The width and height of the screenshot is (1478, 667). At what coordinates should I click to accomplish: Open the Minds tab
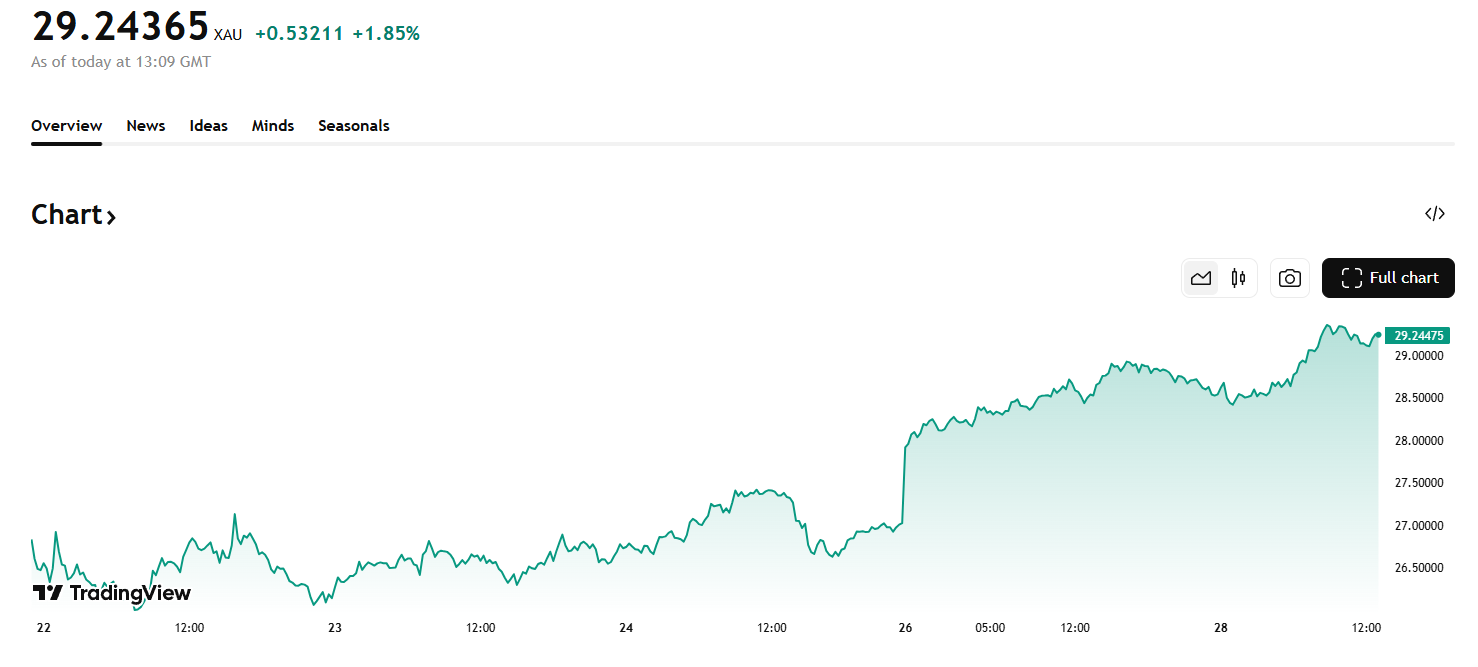pos(273,126)
